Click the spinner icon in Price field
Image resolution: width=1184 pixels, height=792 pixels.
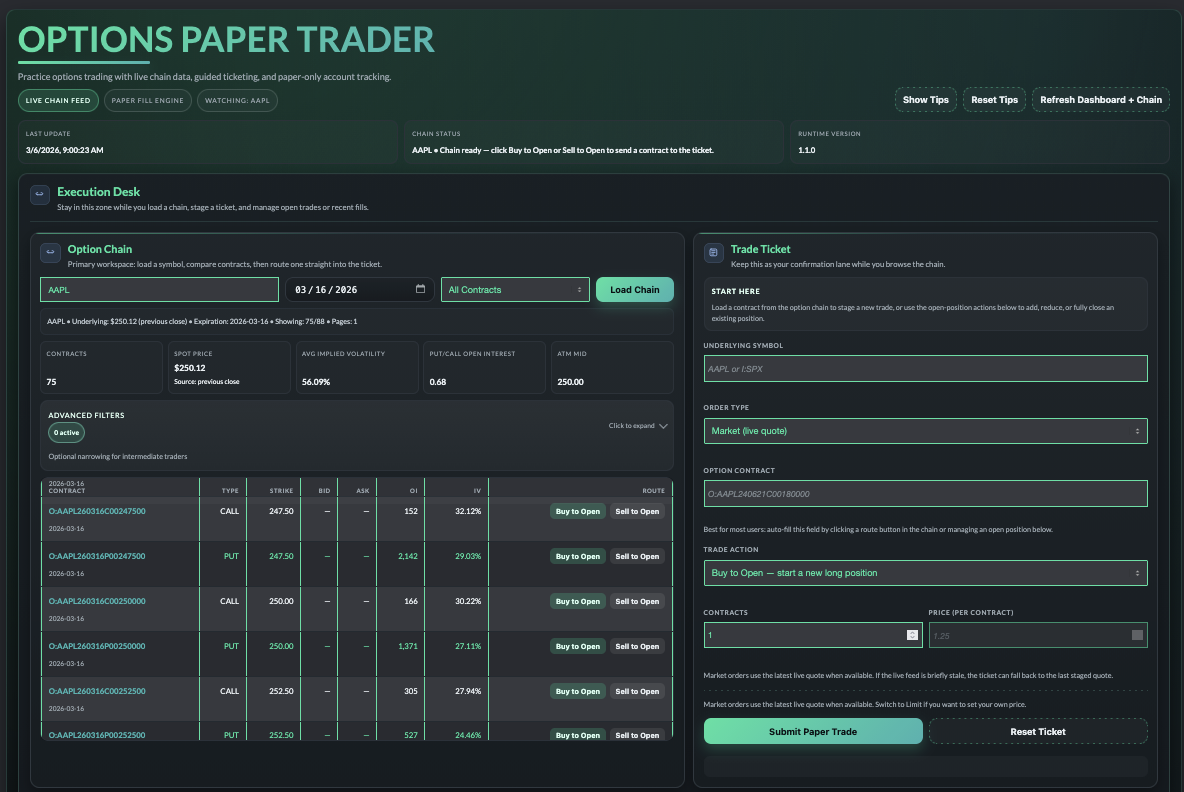click(x=1137, y=635)
